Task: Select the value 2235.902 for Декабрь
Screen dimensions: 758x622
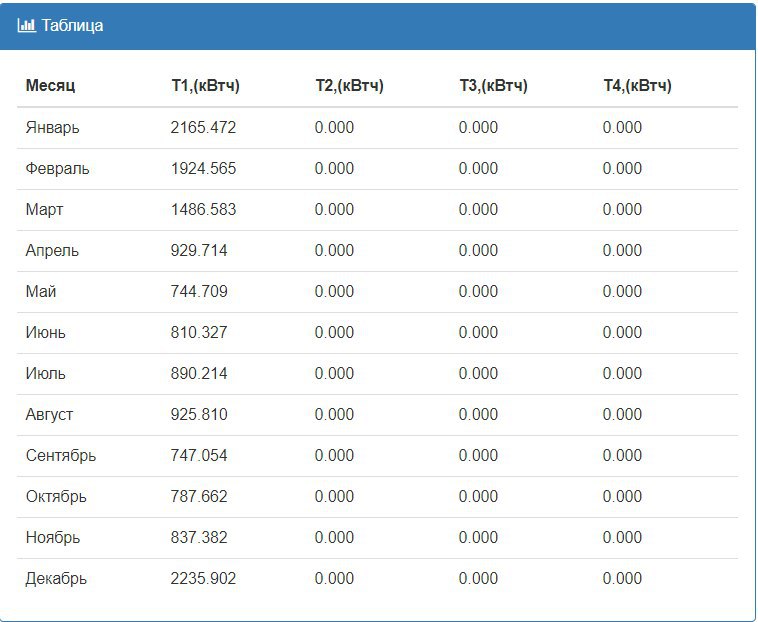Action: 203,579
